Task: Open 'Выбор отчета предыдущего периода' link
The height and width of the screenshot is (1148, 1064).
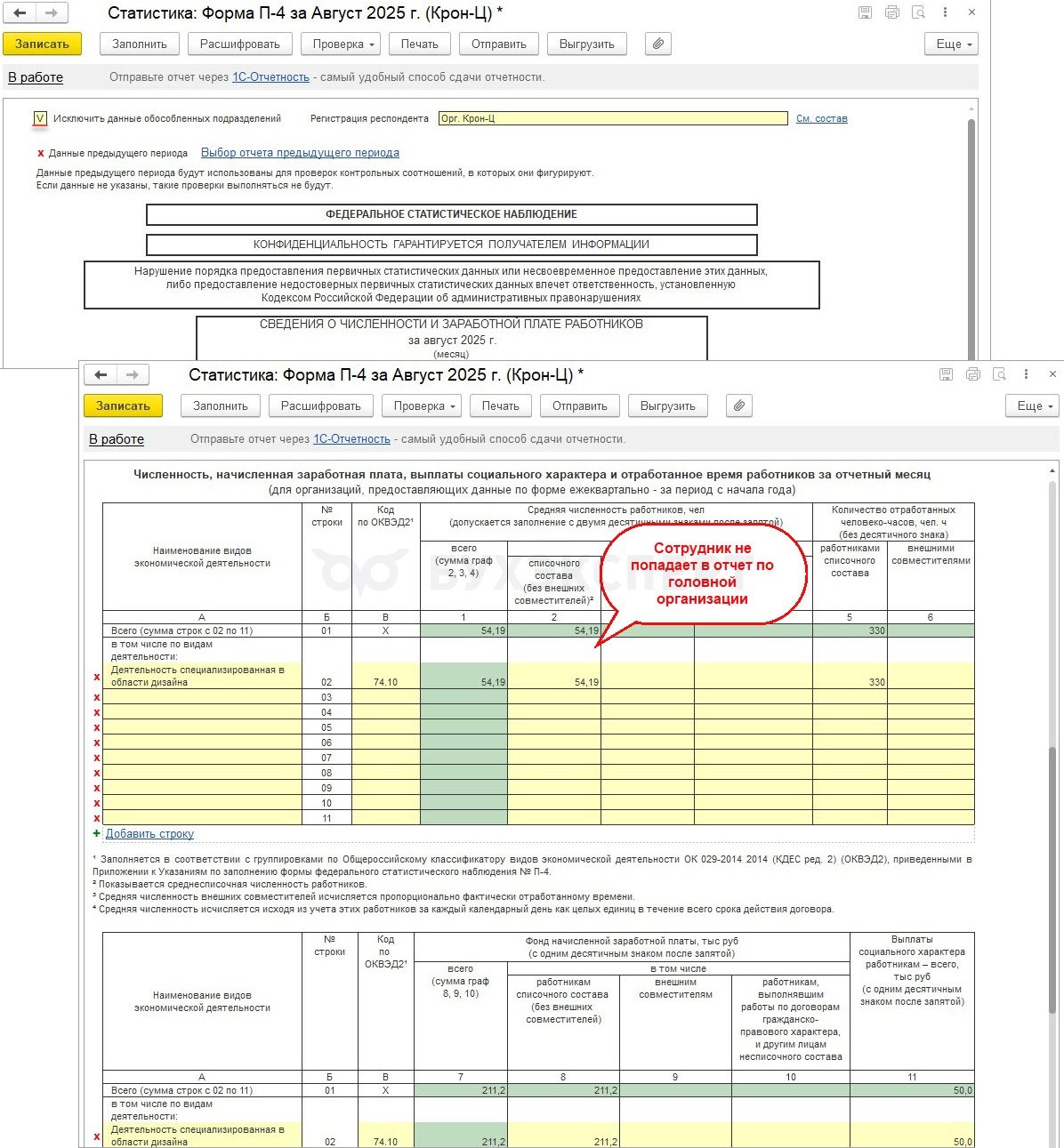Action: pyautogui.click(x=300, y=153)
